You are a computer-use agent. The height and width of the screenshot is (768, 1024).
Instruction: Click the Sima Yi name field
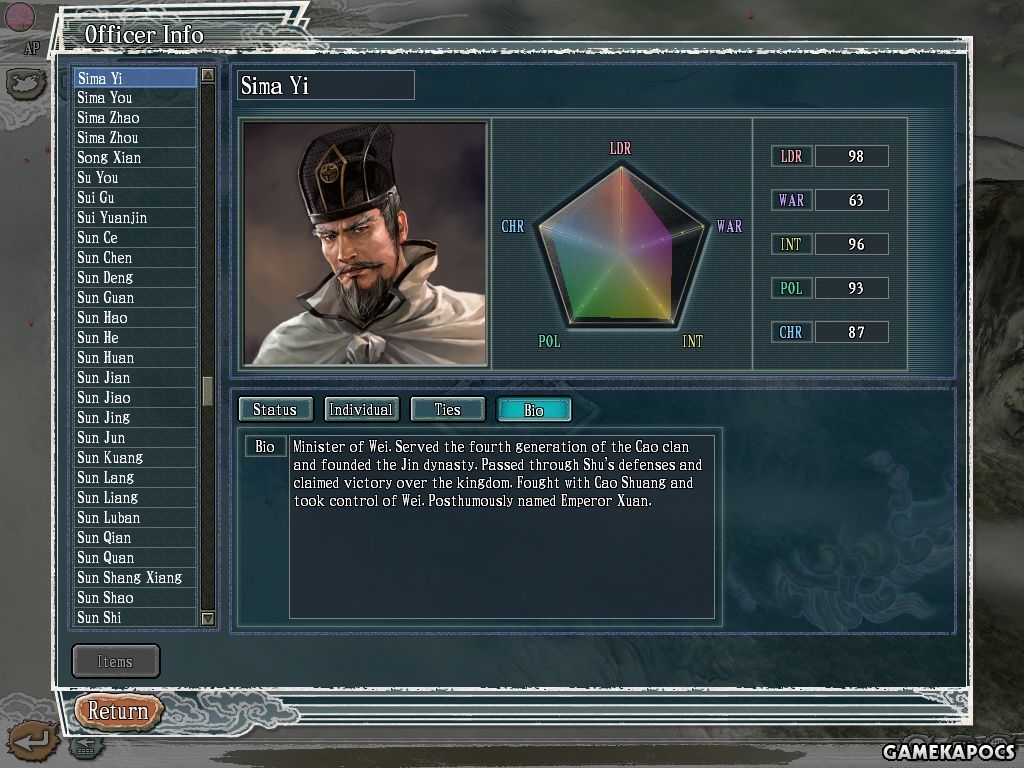(x=326, y=86)
